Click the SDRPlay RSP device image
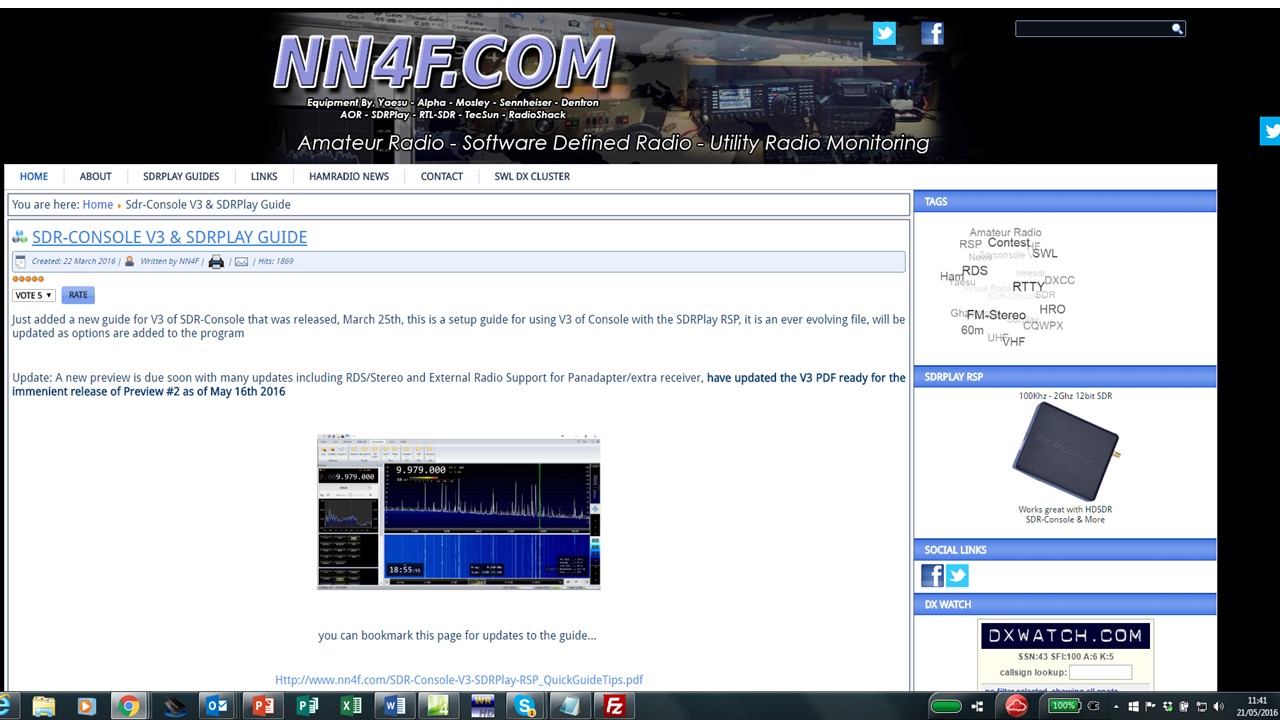Viewport: 1280px width, 720px height. tap(1065, 452)
